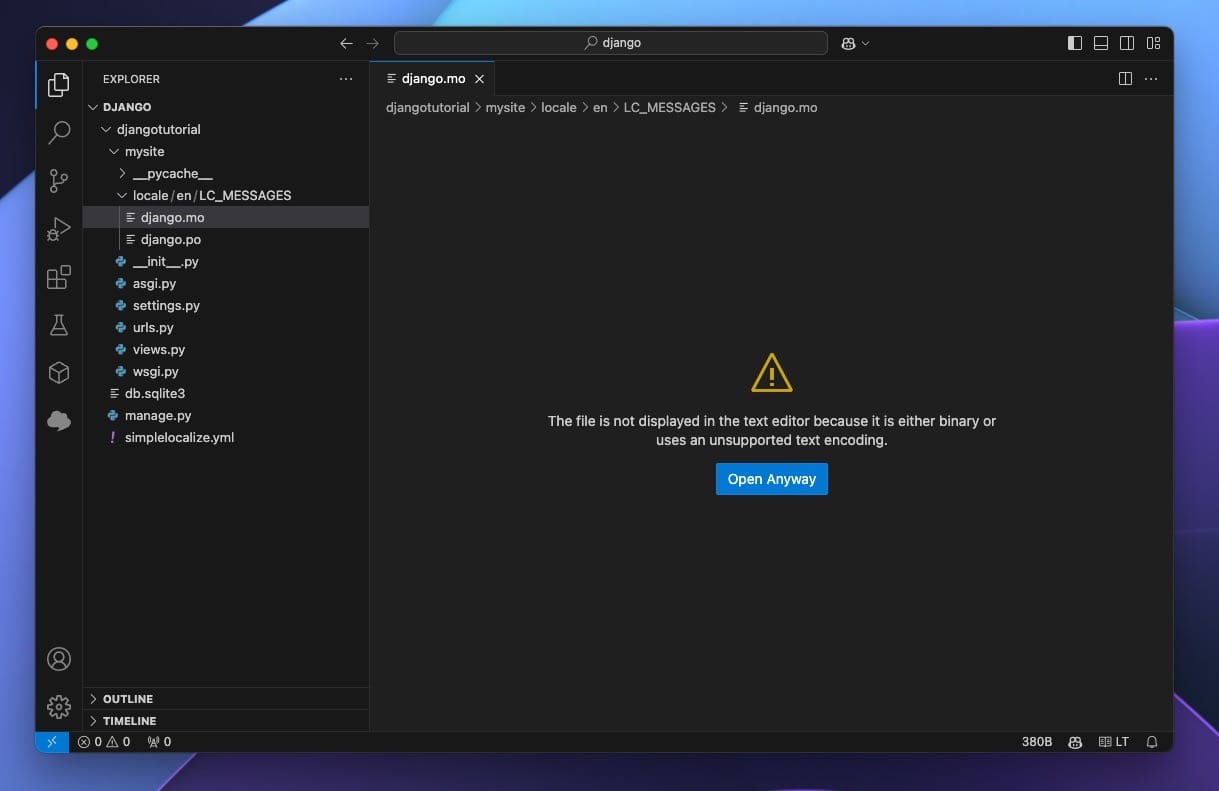Open editor More Actions ellipsis
This screenshot has height=791, width=1219.
pos(1151,78)
